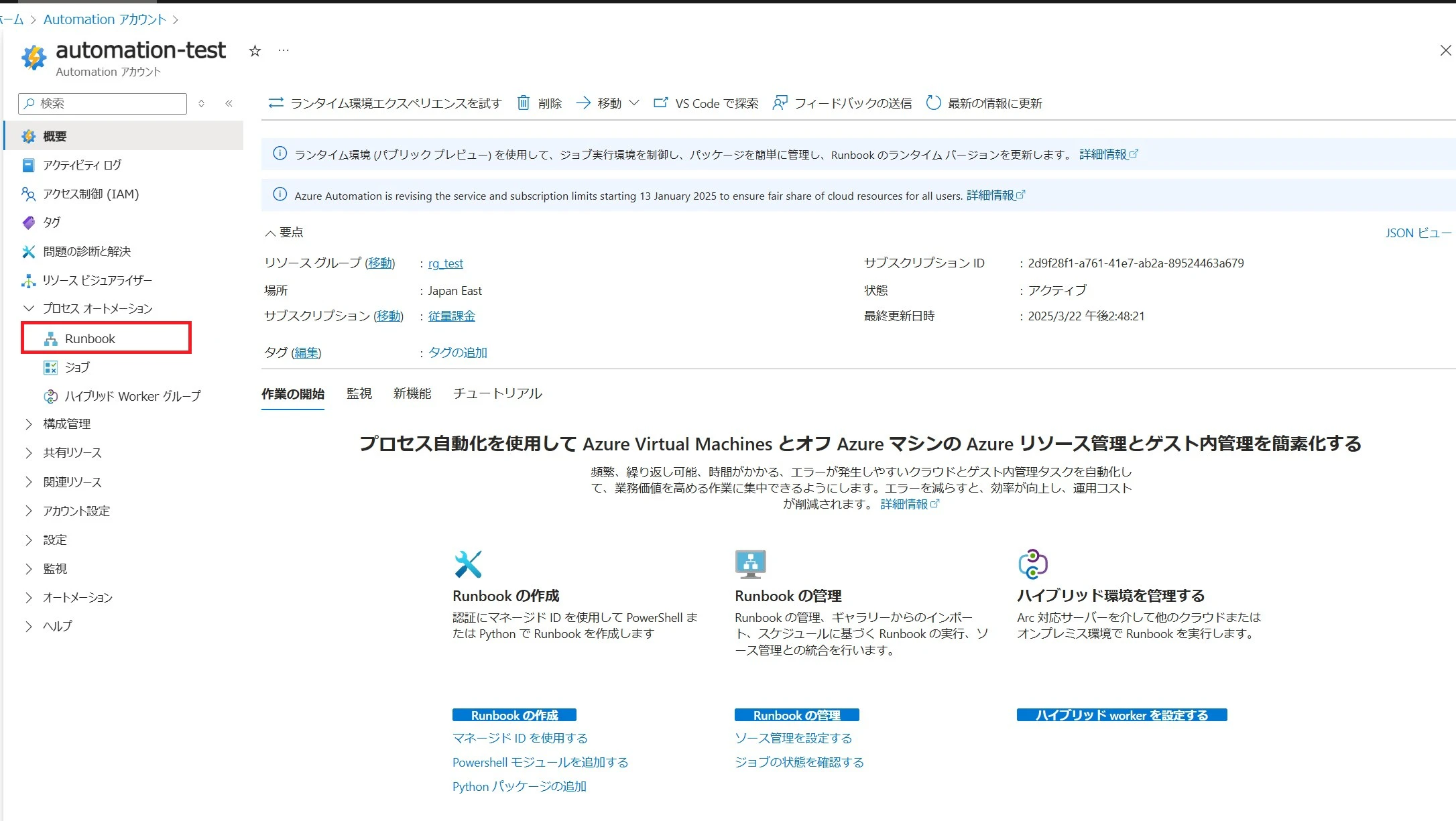Click the リソース ビジュアライザー icon
This screenshot has height=821, width=1456.
coord(28,280)
